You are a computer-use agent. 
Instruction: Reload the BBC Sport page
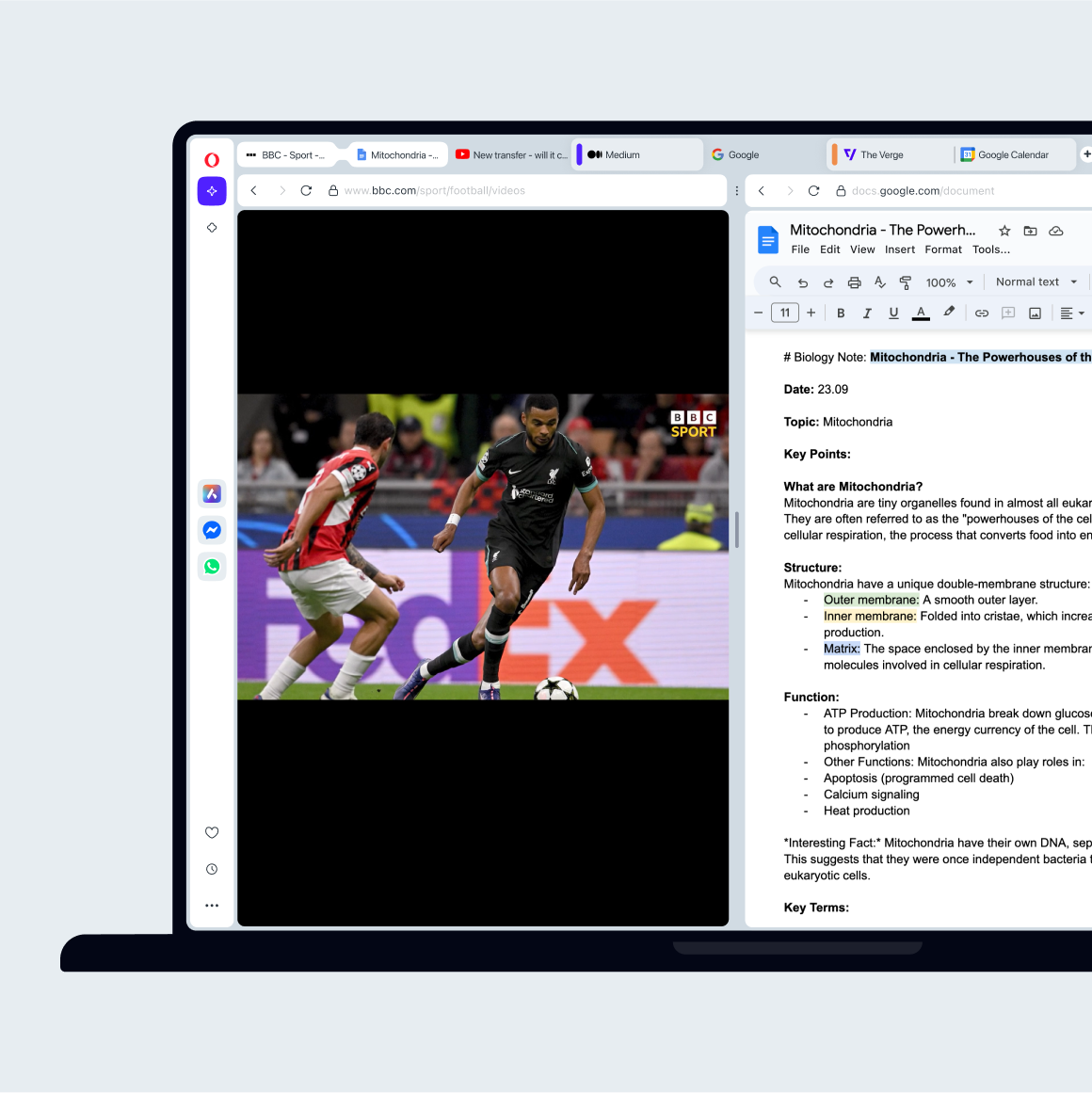click(306, 190)
